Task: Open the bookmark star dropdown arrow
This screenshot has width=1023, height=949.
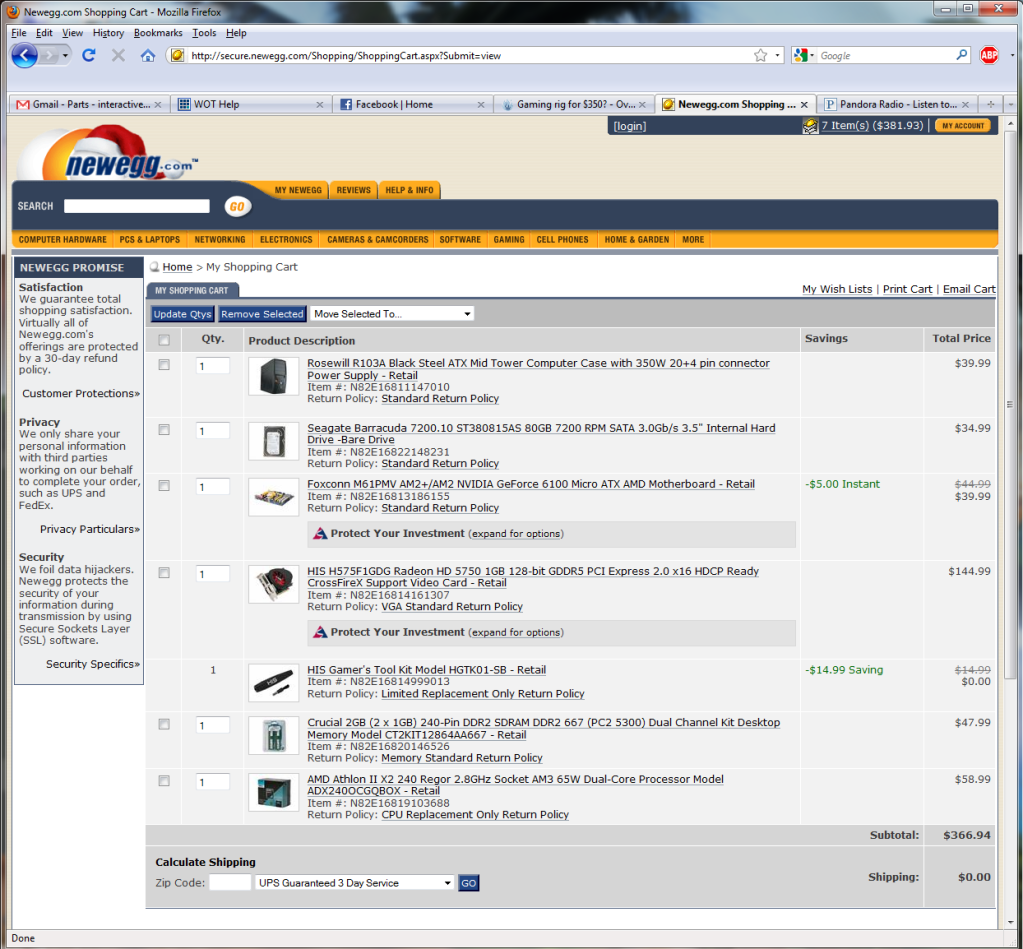Action: (x=777, y=55)
